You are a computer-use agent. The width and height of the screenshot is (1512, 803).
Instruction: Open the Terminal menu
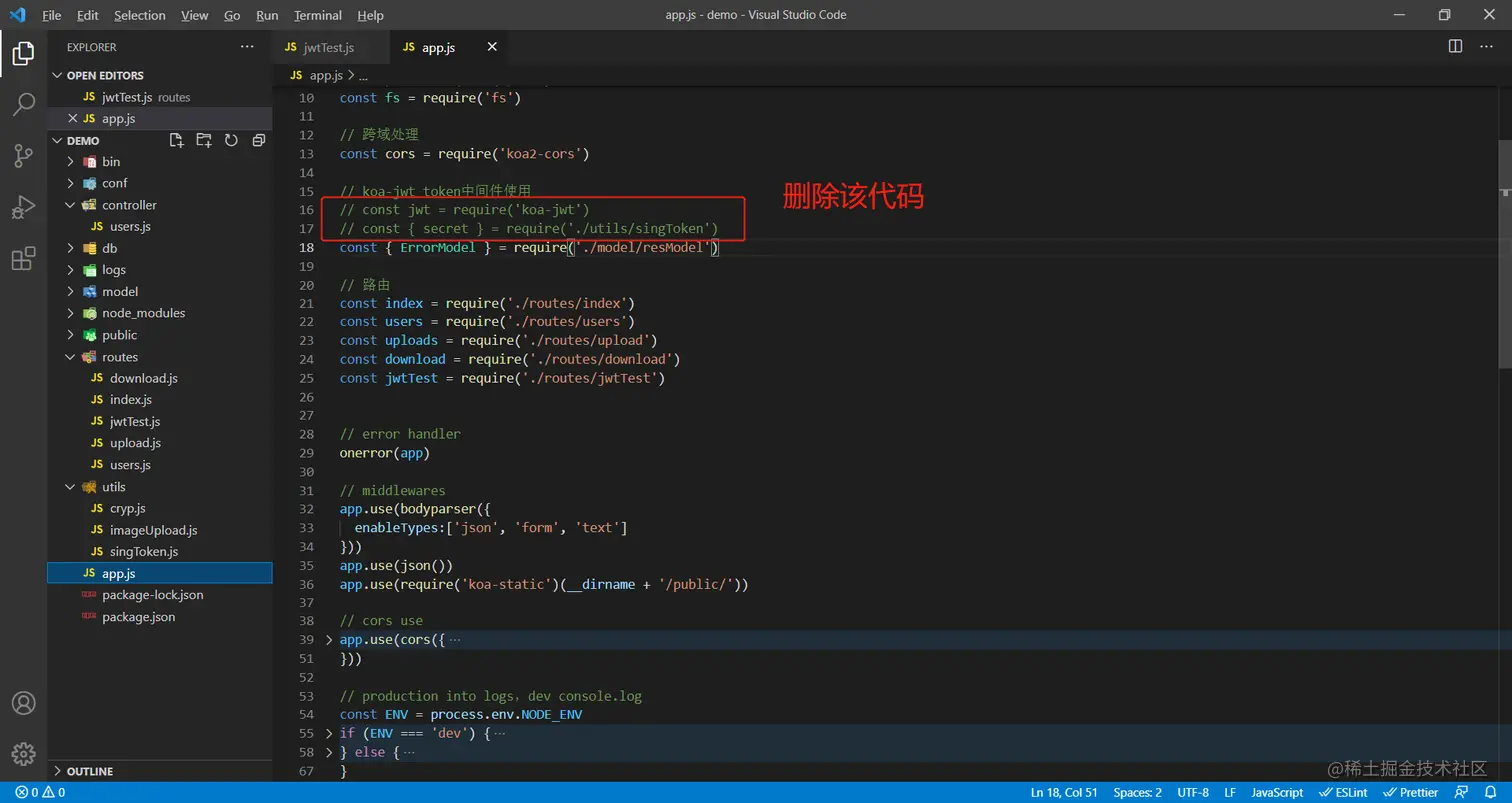317,15
